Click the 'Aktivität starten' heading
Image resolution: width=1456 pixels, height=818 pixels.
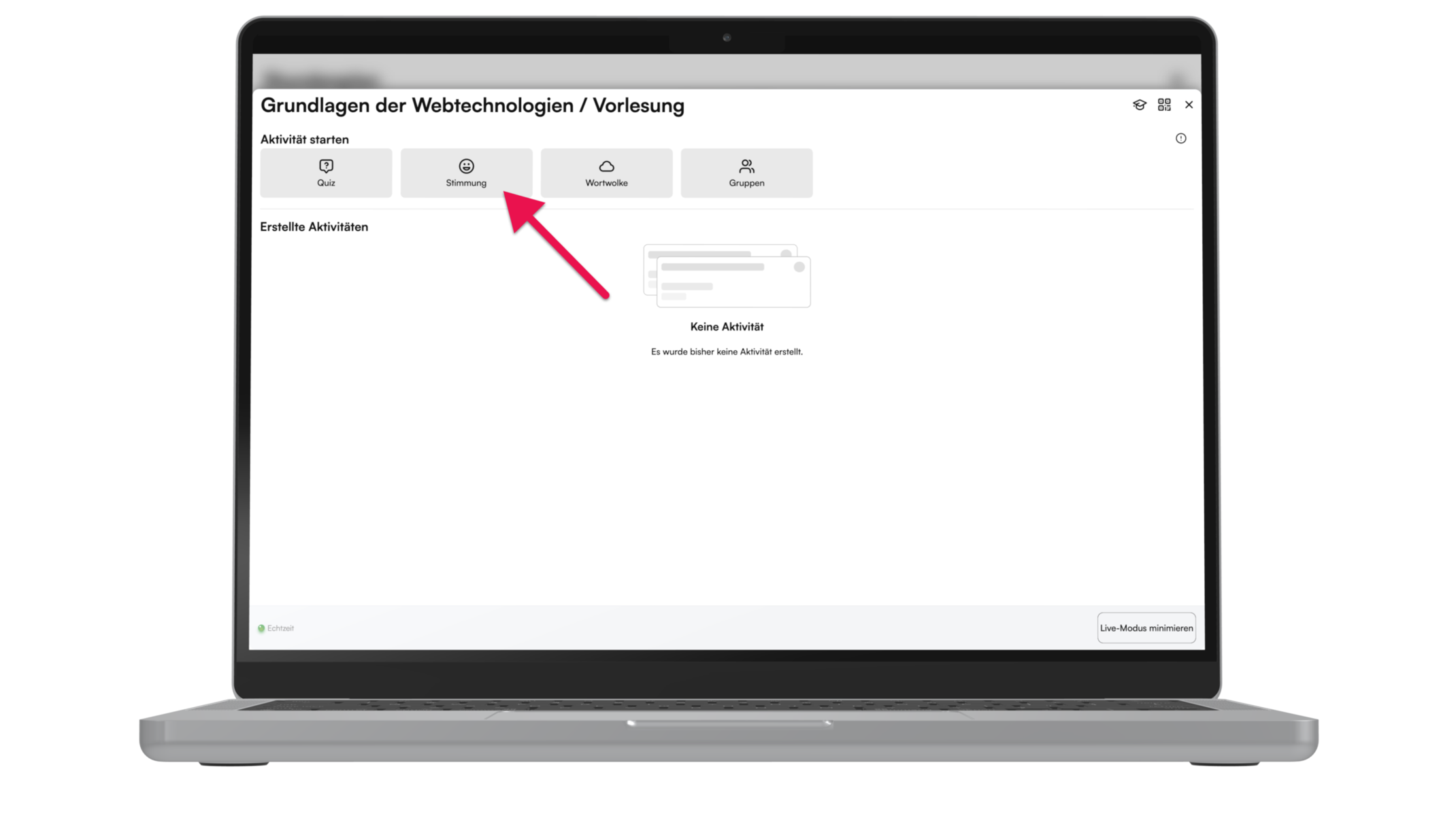(x=305, y=139)
